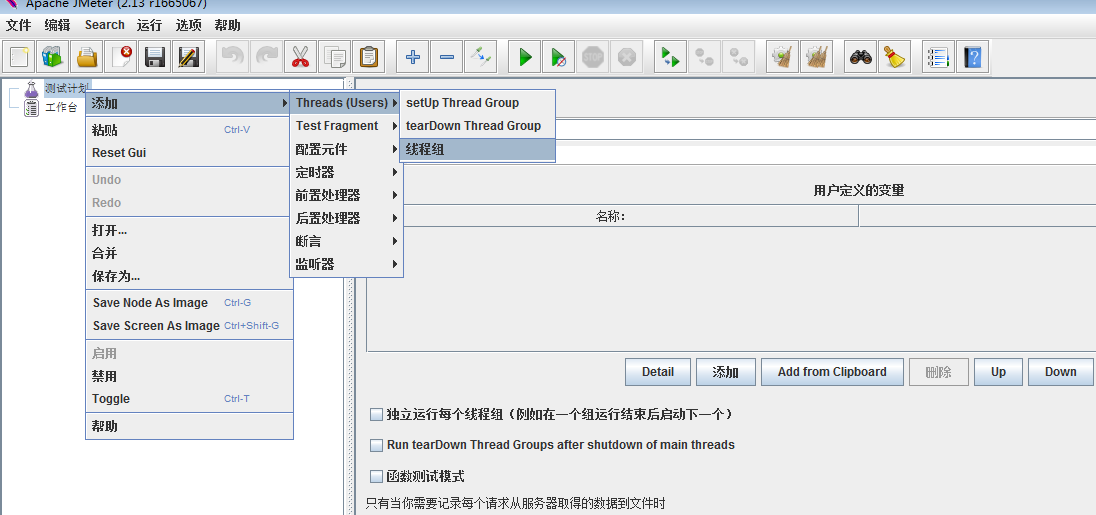Image resolution: width=1096 pixels, height=515 pixels.
Task: Click Add from Clipboard button
Action: [832, 372]
